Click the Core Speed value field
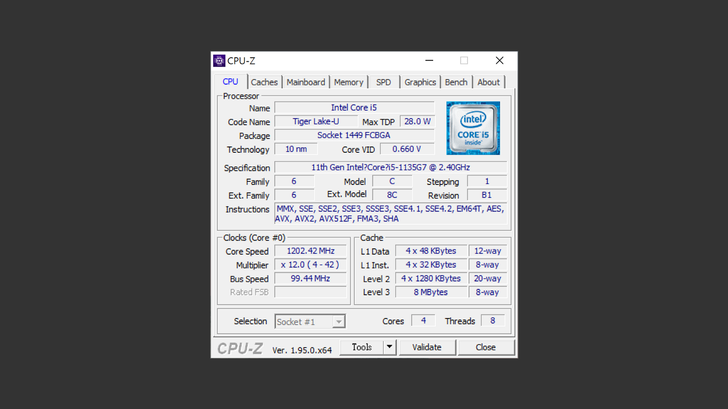Screen dimensions: 728x409 (310, 252)
